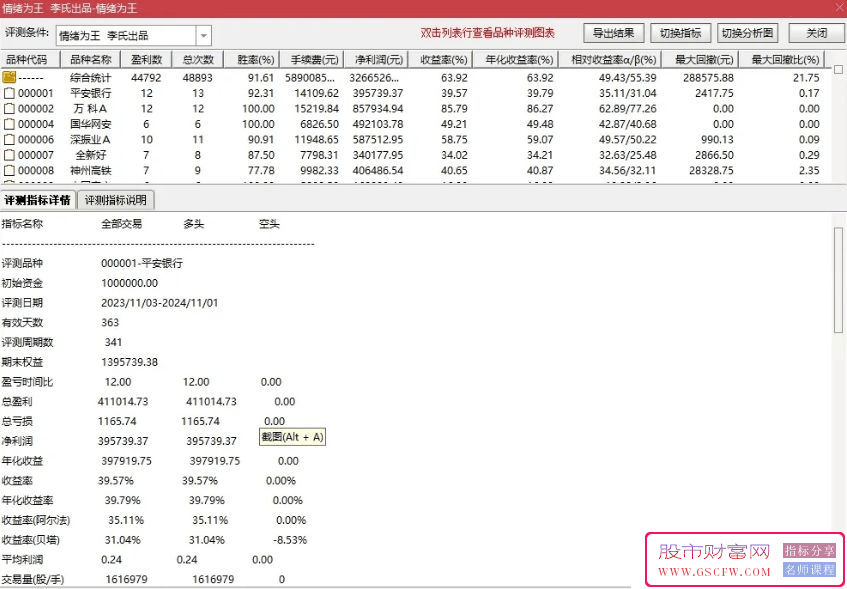The height and width of the screenshot is (589, 847).
Task: Click the 全部交易 column label
Action: [122, 224]
